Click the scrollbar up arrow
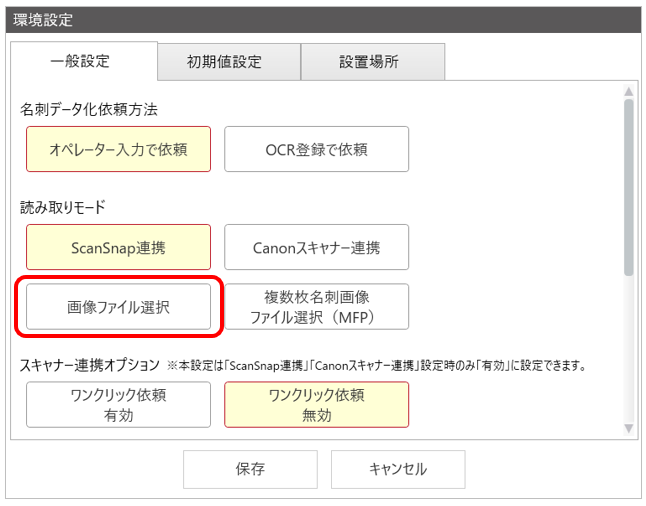 (629, 91)
